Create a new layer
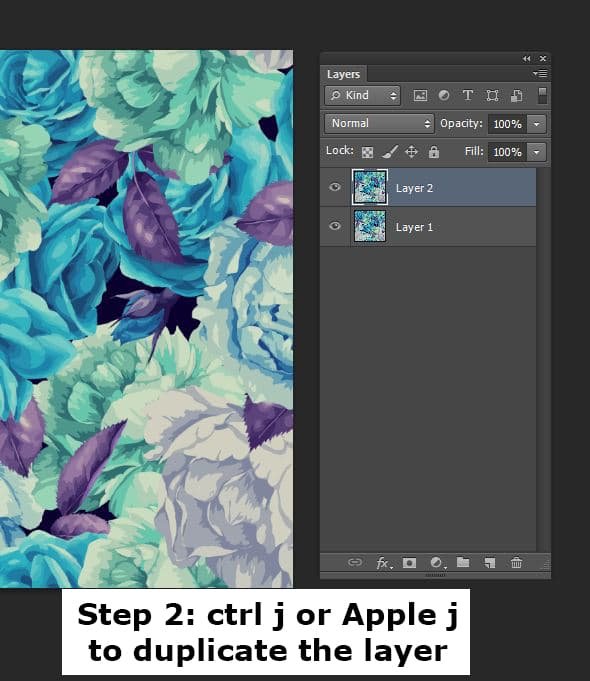This screenshot has width=590, height=681. (x=490, y=563)
